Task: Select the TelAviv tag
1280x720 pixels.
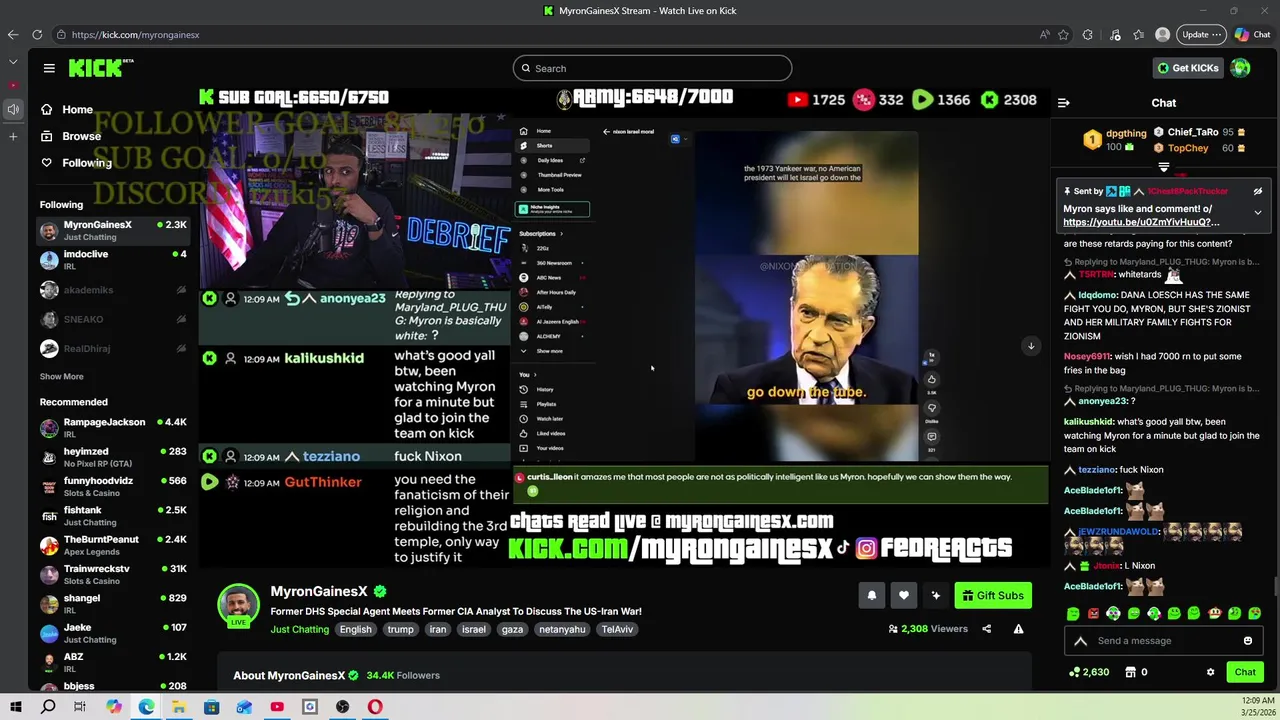Action: (x=617, y=629)
